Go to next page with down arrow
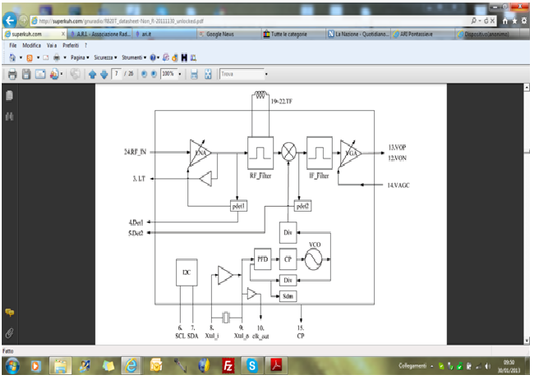The height and width of the screenshot is (379, 552). pos(104,74)
